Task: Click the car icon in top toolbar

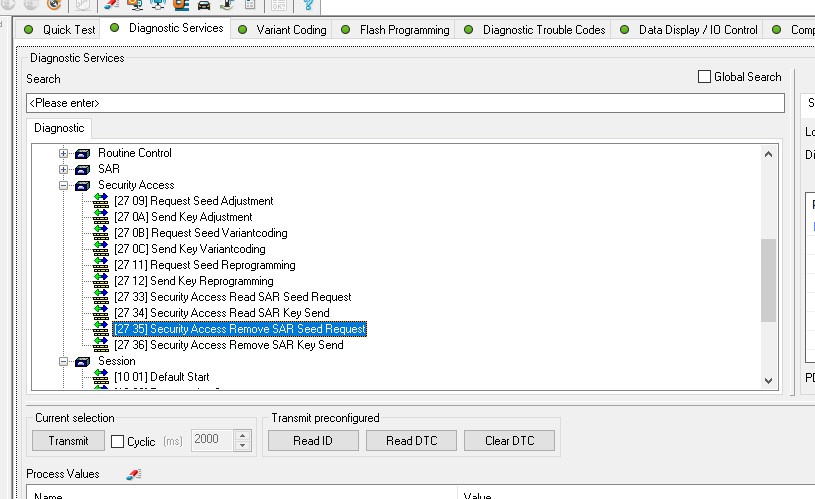Action: click(203, 5)
